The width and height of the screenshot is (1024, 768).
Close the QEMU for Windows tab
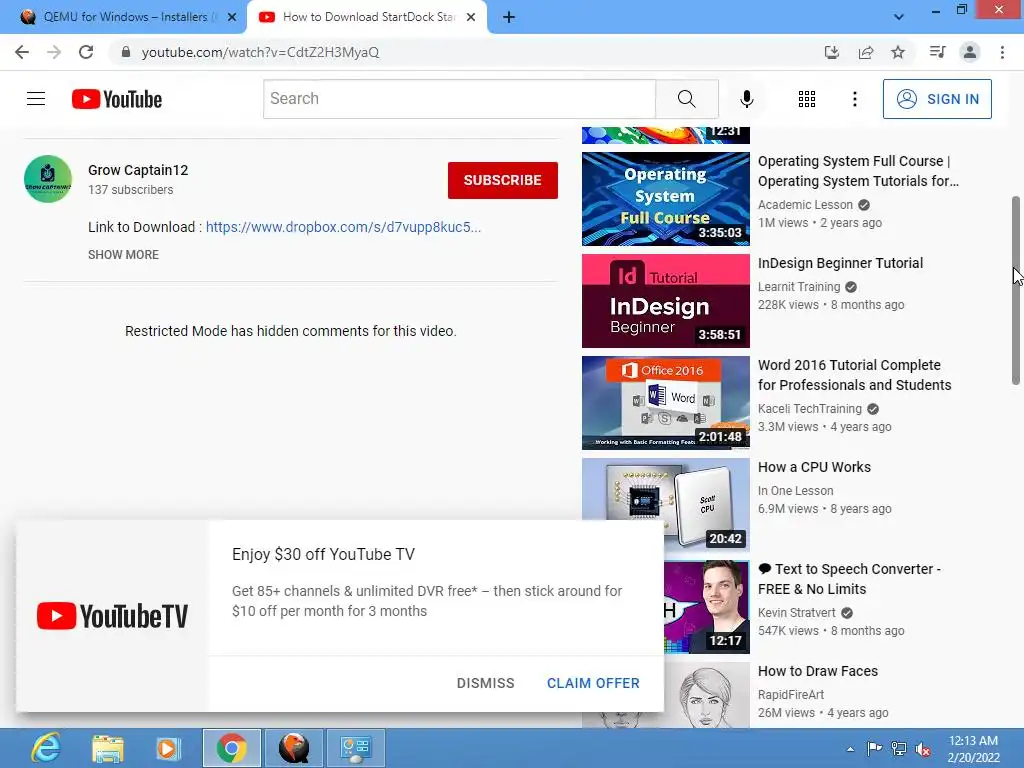231,17
